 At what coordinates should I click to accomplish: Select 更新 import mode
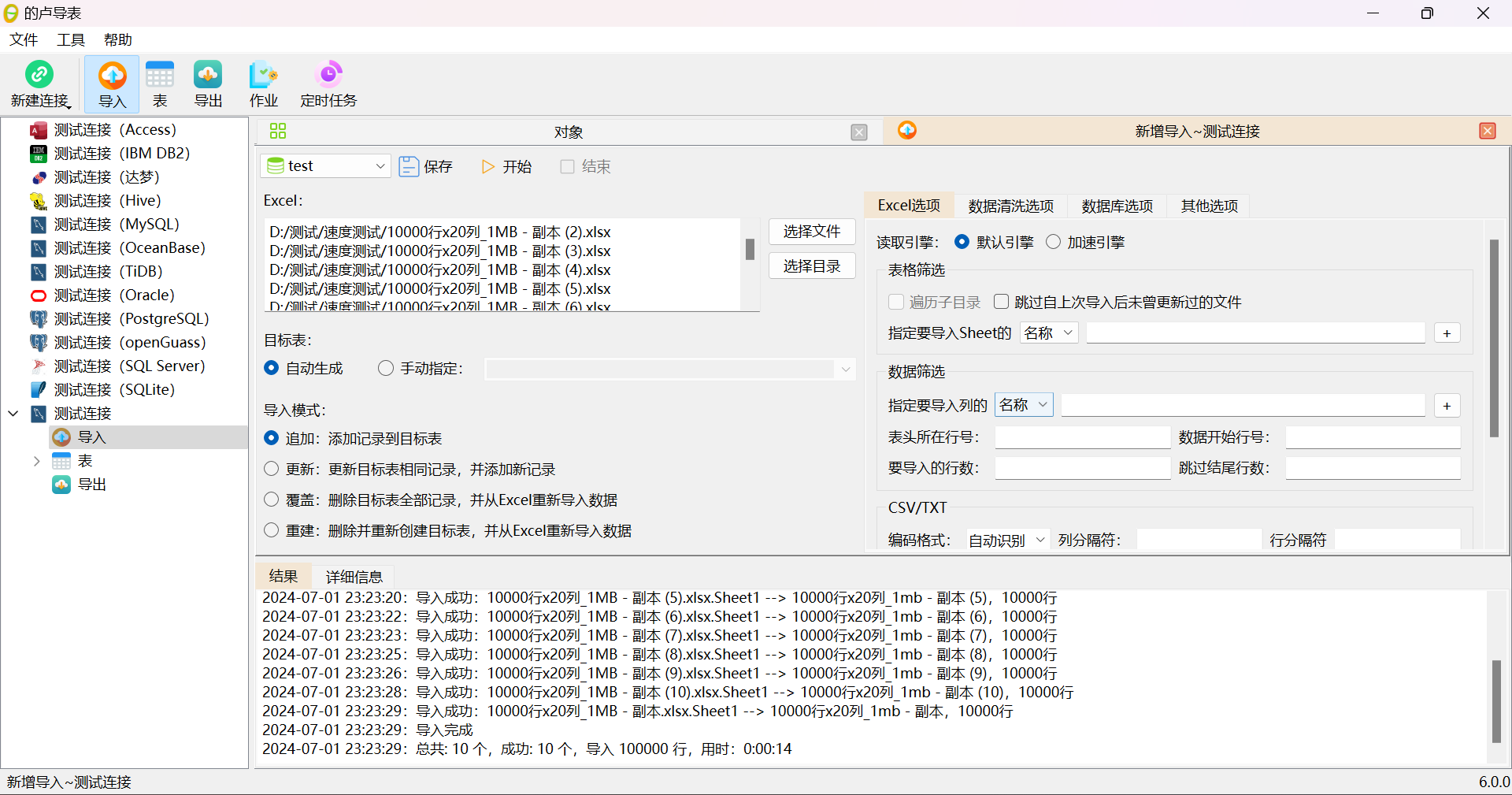pyautogui.click(x=272, y=469)
